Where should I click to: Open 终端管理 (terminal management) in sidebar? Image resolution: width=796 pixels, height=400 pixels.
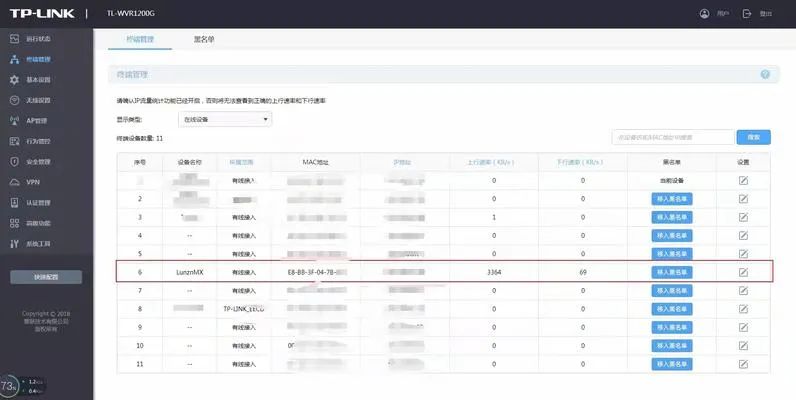[30, 59]
